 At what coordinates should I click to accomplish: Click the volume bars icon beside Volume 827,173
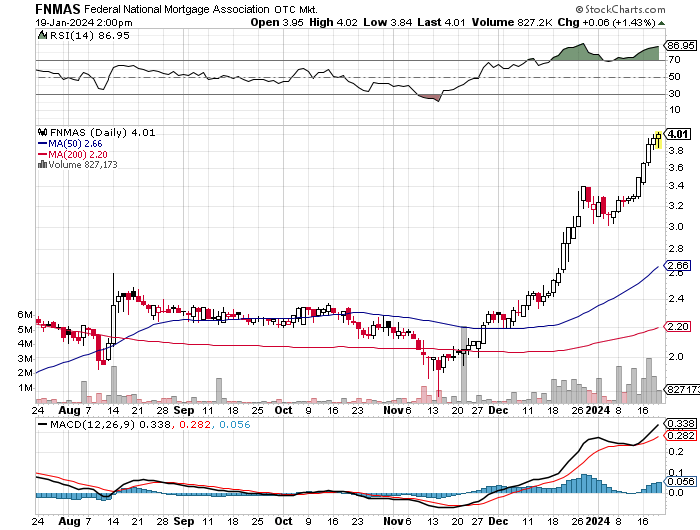pos(42,164)
